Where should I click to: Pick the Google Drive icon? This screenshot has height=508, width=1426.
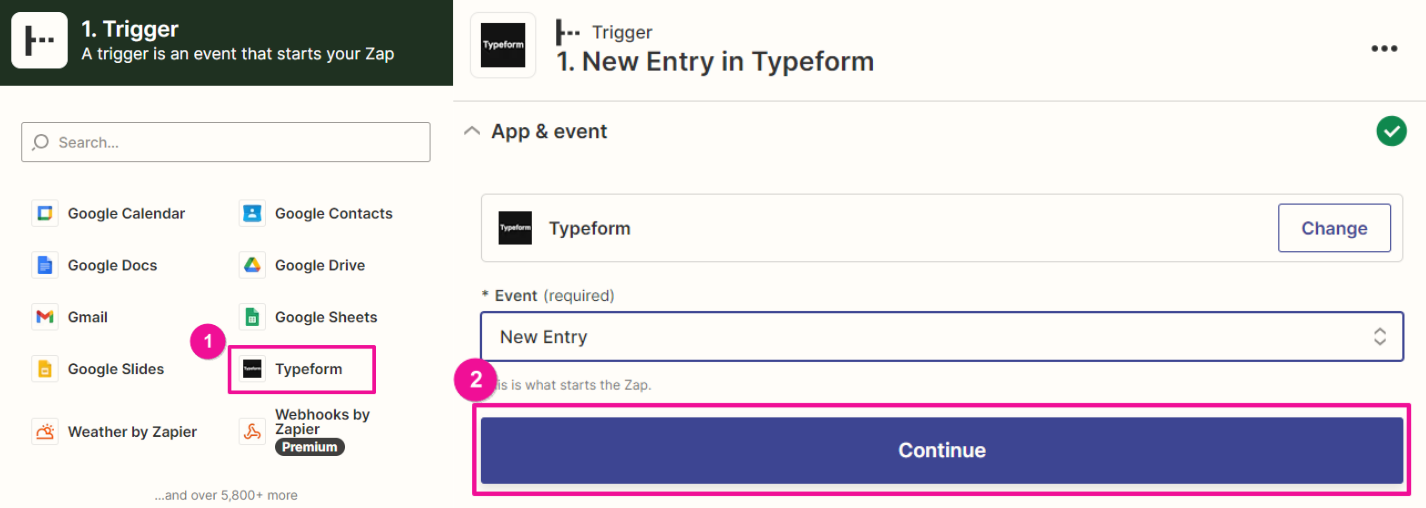252,265
